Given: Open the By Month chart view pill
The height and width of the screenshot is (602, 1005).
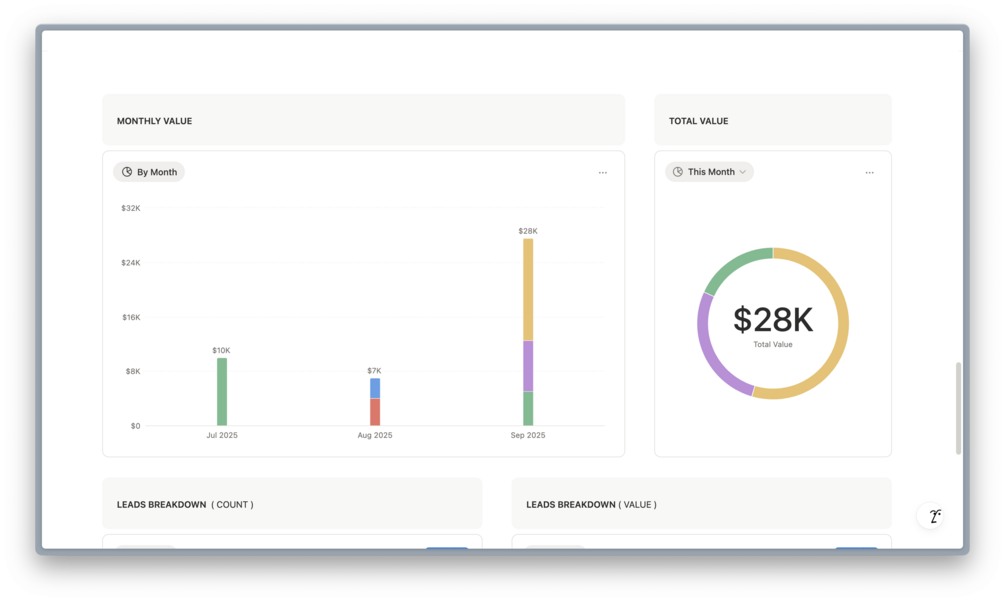Looking at the screenshot, I should click(x=149, y=172).
